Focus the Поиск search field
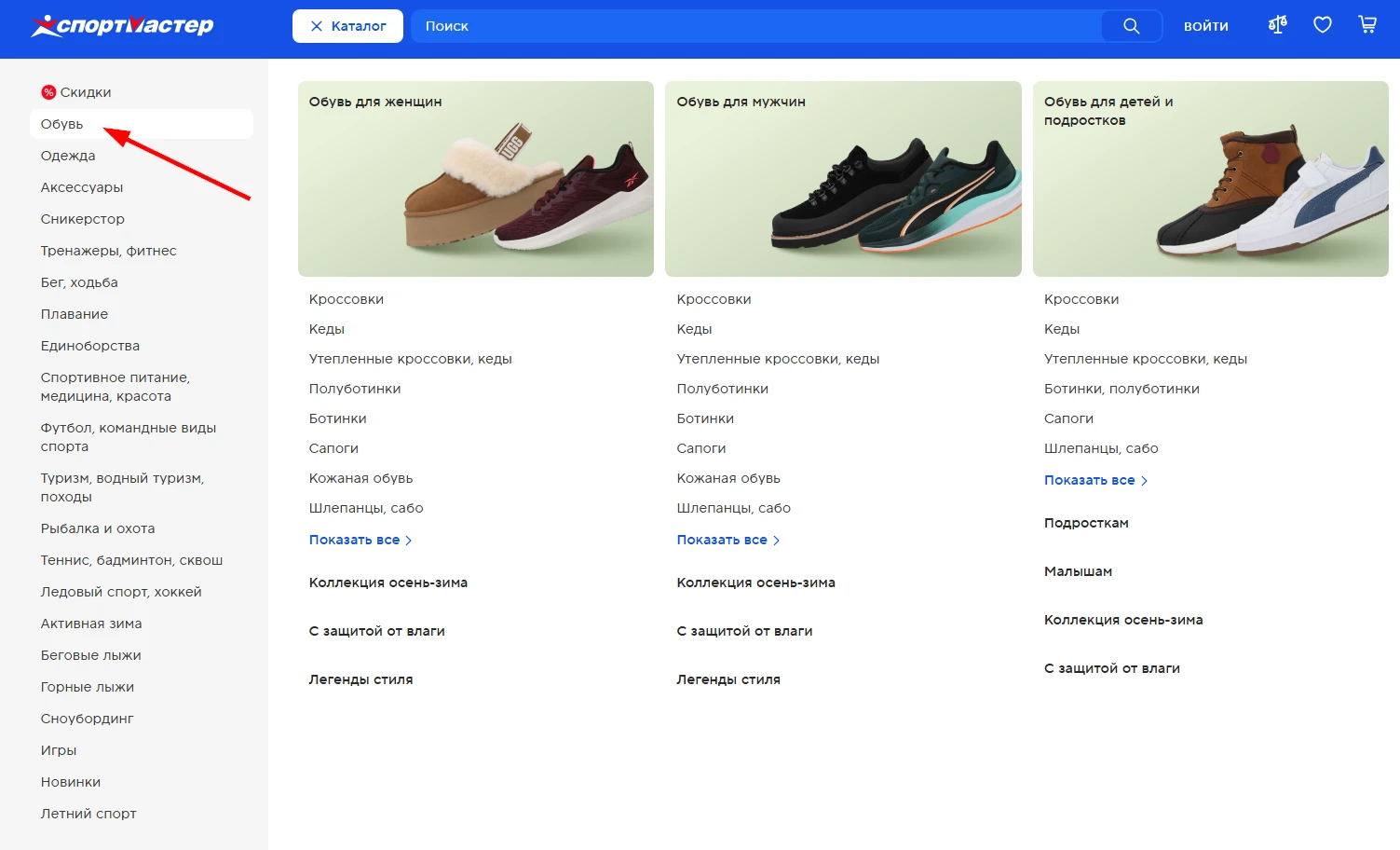The height and width of the screenshot is (850, 1400). (x=754, y=26)
